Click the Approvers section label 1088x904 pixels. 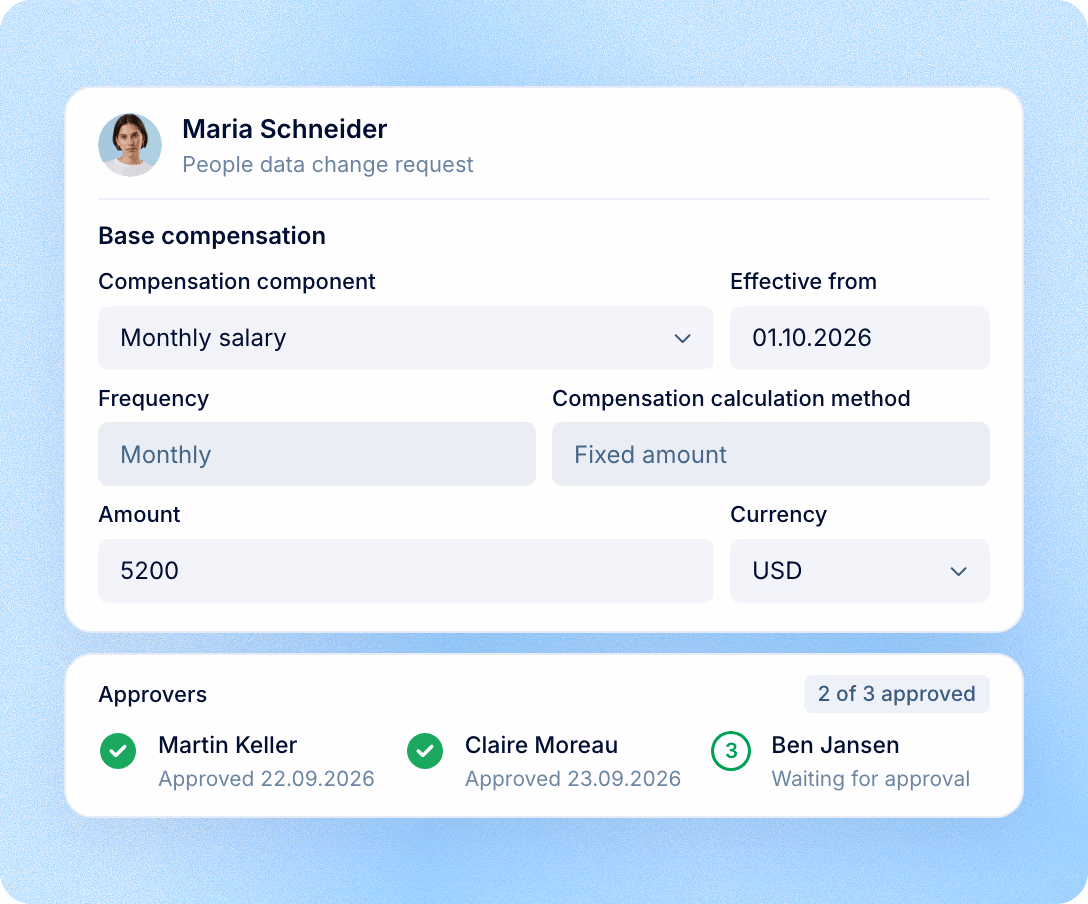(153, 694)
